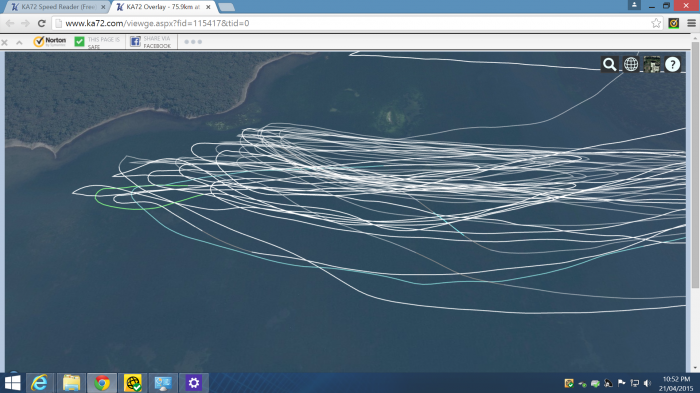Image resolution: width=700 pixels, height=393 pixels.
Task: Share via Facebook in Norton toolbar
Action: point(150,42)
